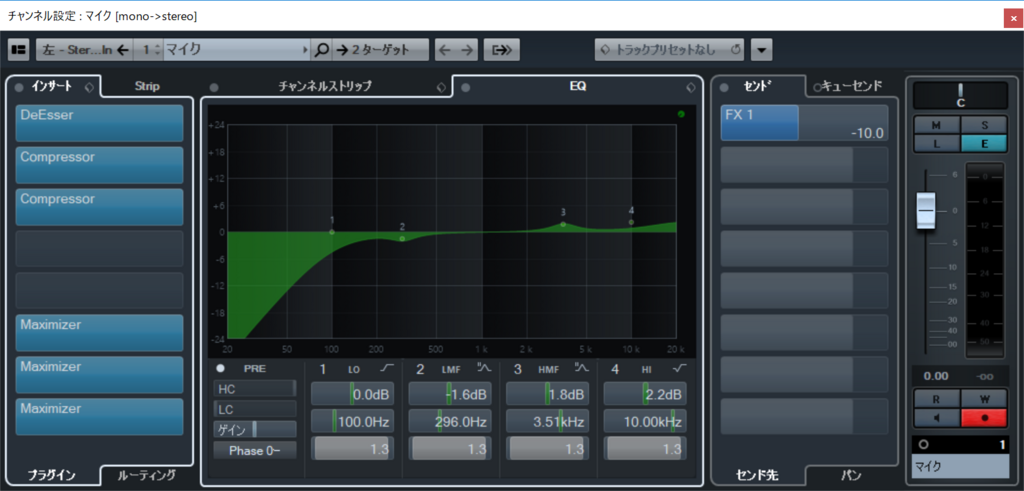
Task: Click the LC low-cut filter field
Action: (x=255, y=409)
